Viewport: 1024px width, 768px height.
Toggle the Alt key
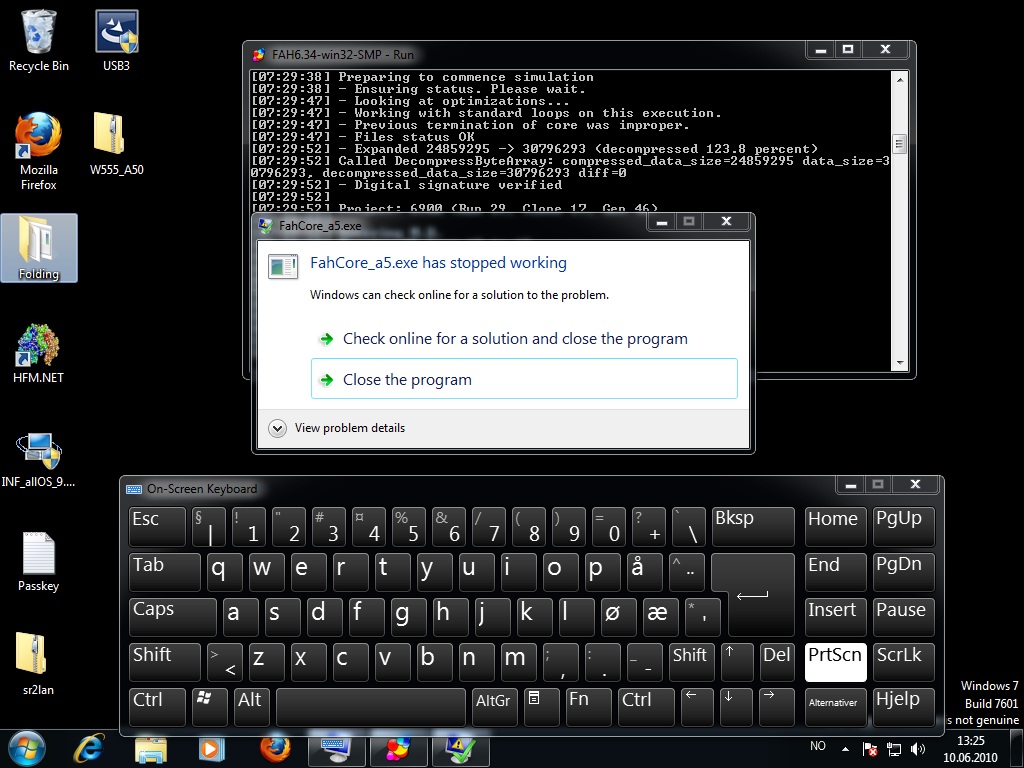pyautogui.click(x=252, y=707)
